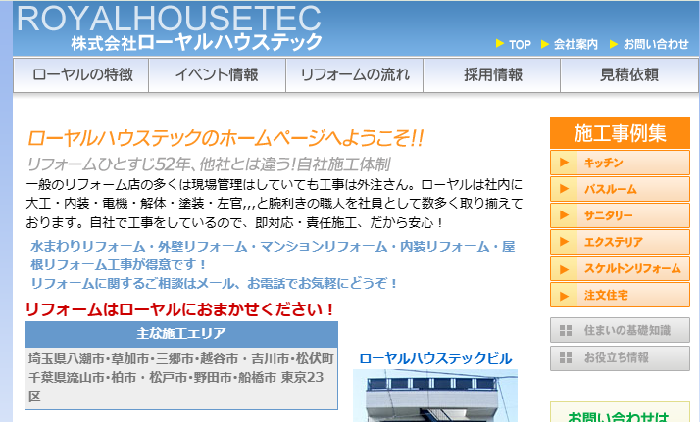Click お問い合わせは green box at bottom right
This screenshot has height=422, width=700.
pyautogui.click(x=620, y=412)
